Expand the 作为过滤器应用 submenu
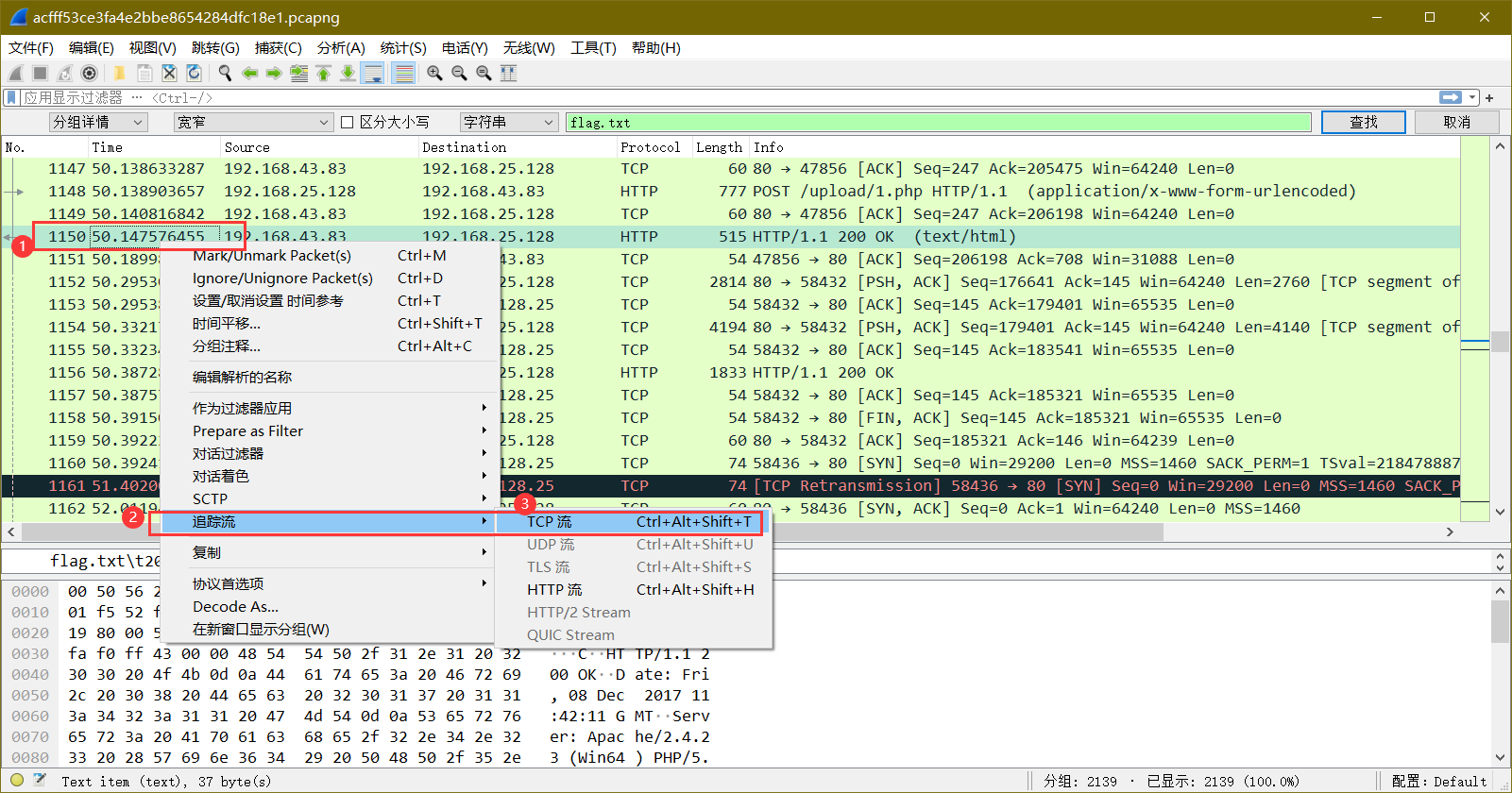1512x793 pixels. pyautogui.click(x=330, y=408)
